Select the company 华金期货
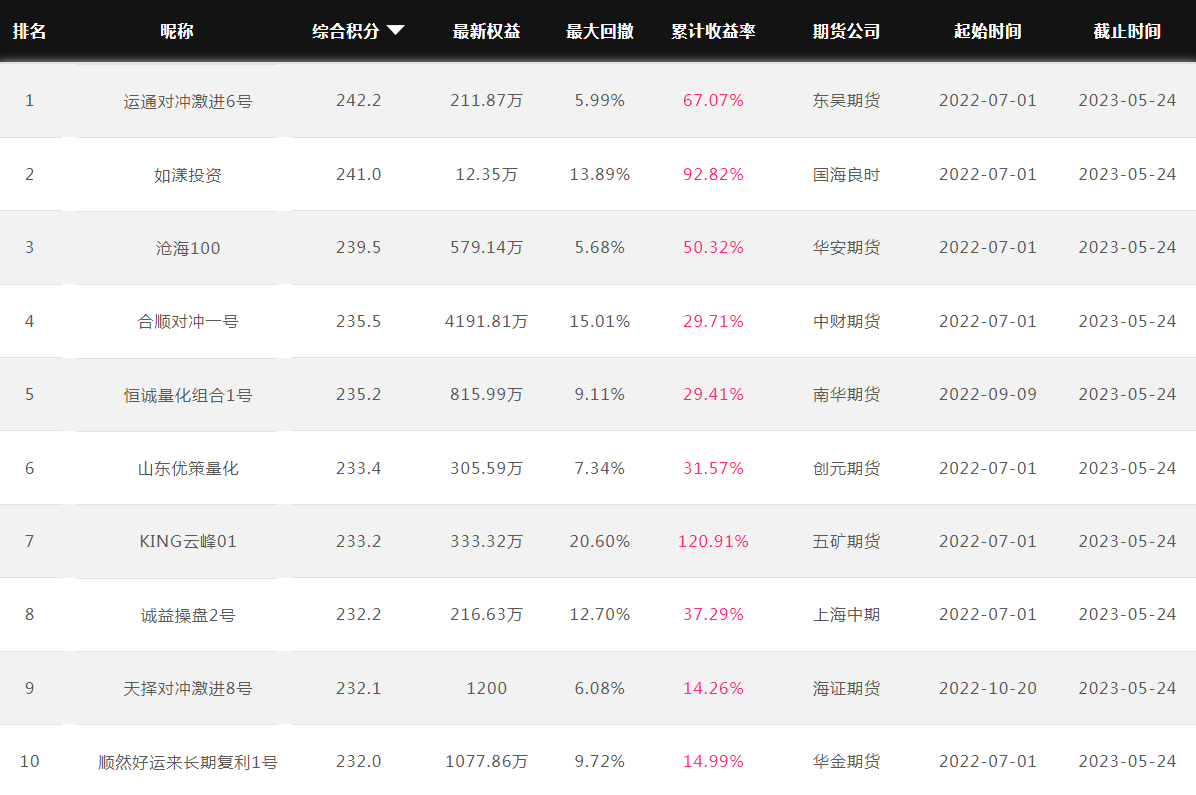 847,761
